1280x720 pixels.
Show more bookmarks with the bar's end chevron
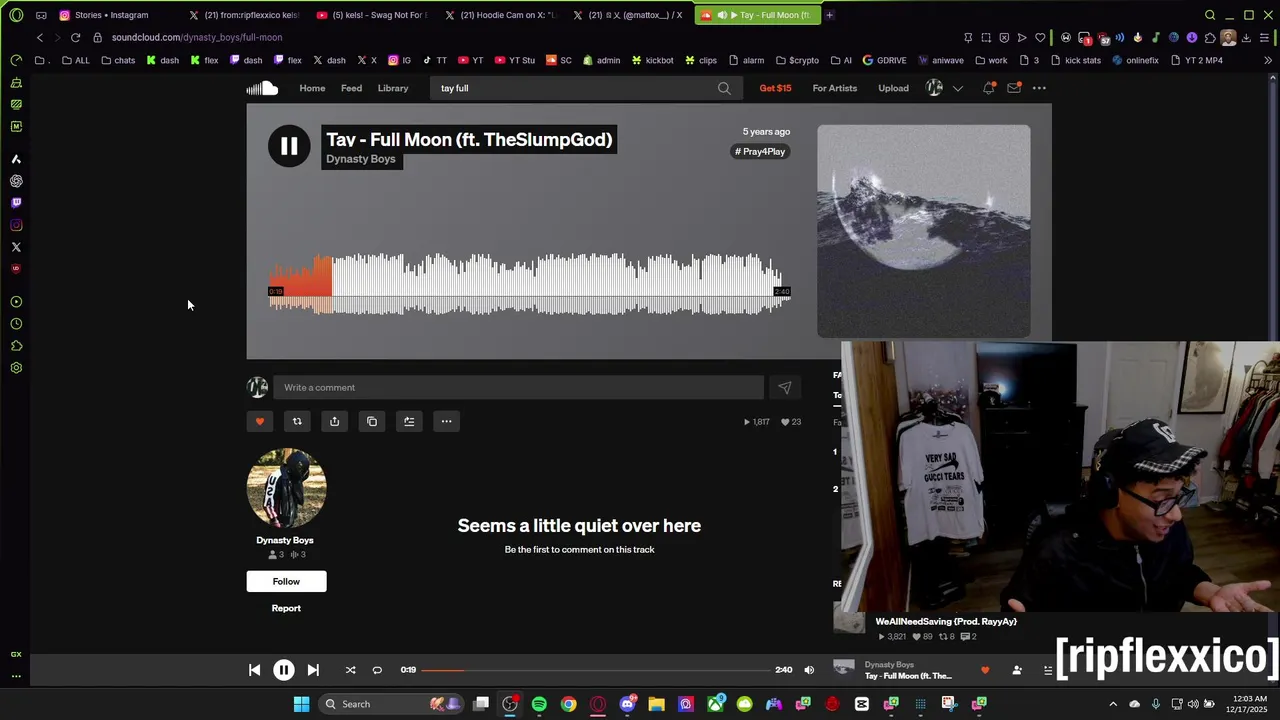pos(1268,60)
